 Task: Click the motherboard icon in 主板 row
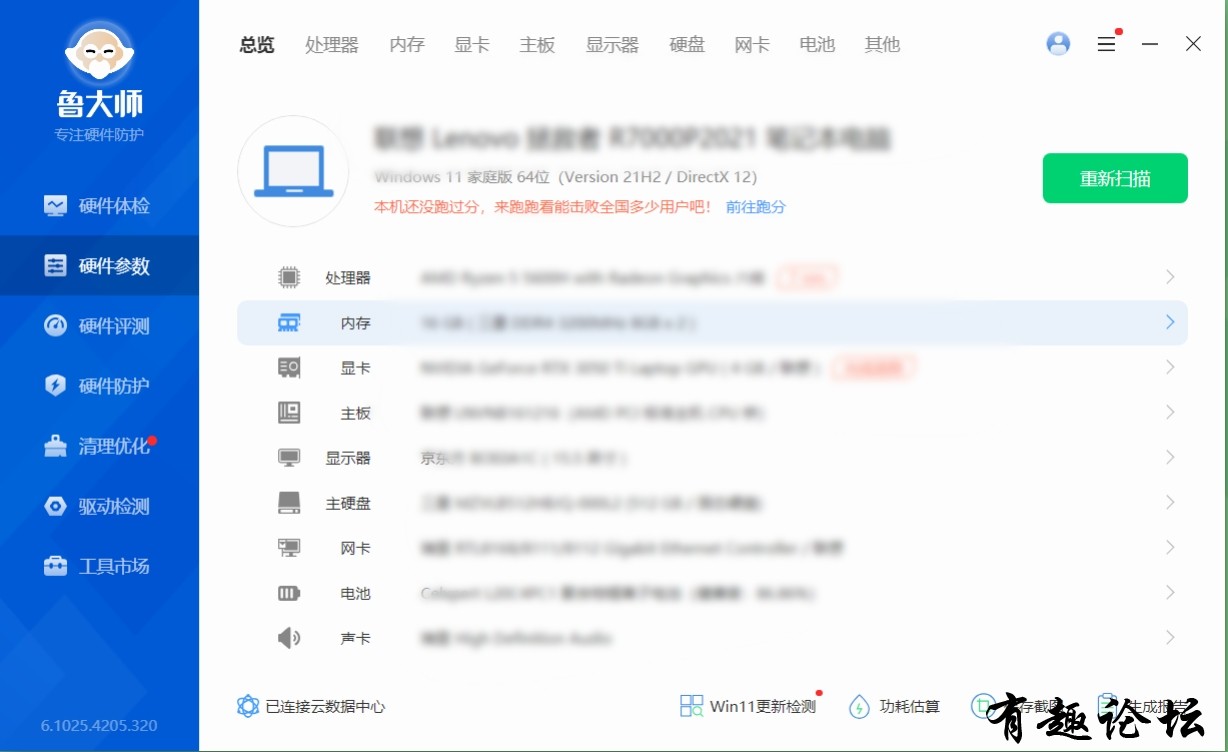pos(289,412)
